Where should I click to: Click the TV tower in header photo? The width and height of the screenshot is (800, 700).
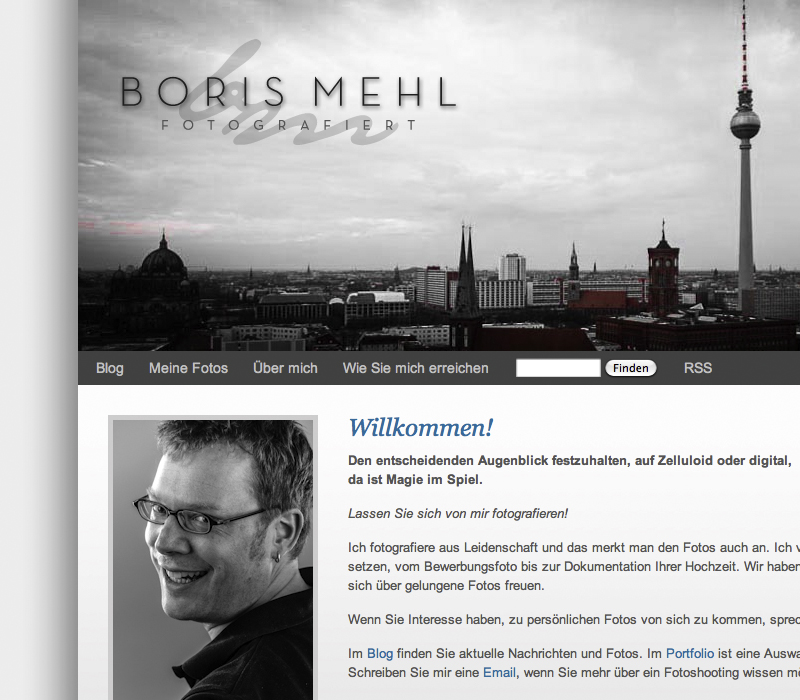click(745, 158)
